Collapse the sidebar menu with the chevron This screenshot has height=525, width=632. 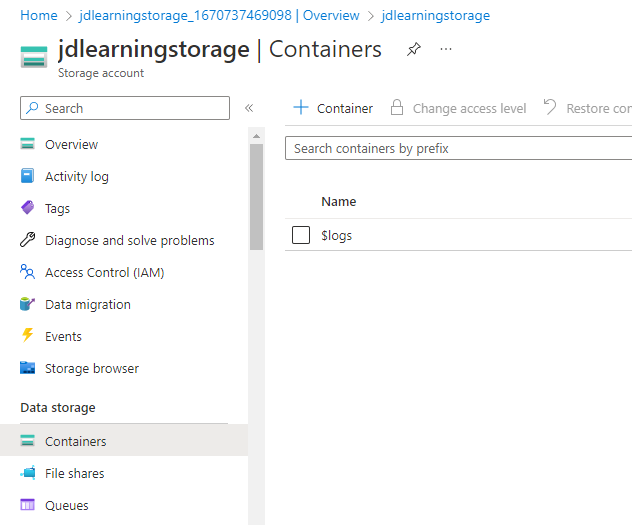pyautogui.click(x=249, y=108)
